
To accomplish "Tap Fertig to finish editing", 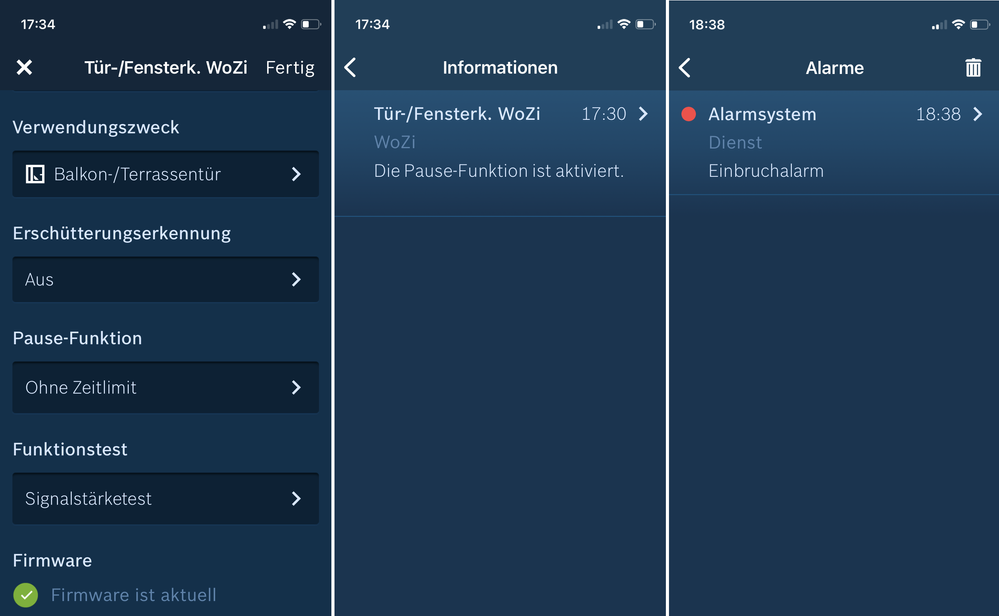I will coord(290,67).
